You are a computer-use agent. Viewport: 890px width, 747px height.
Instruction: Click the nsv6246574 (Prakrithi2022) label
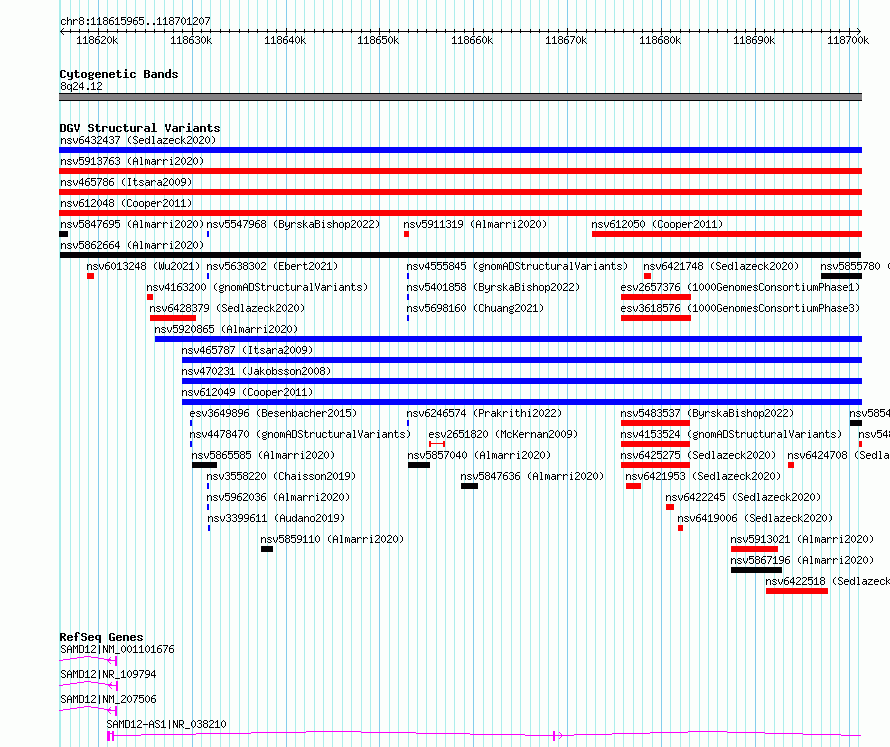(484, 413)
